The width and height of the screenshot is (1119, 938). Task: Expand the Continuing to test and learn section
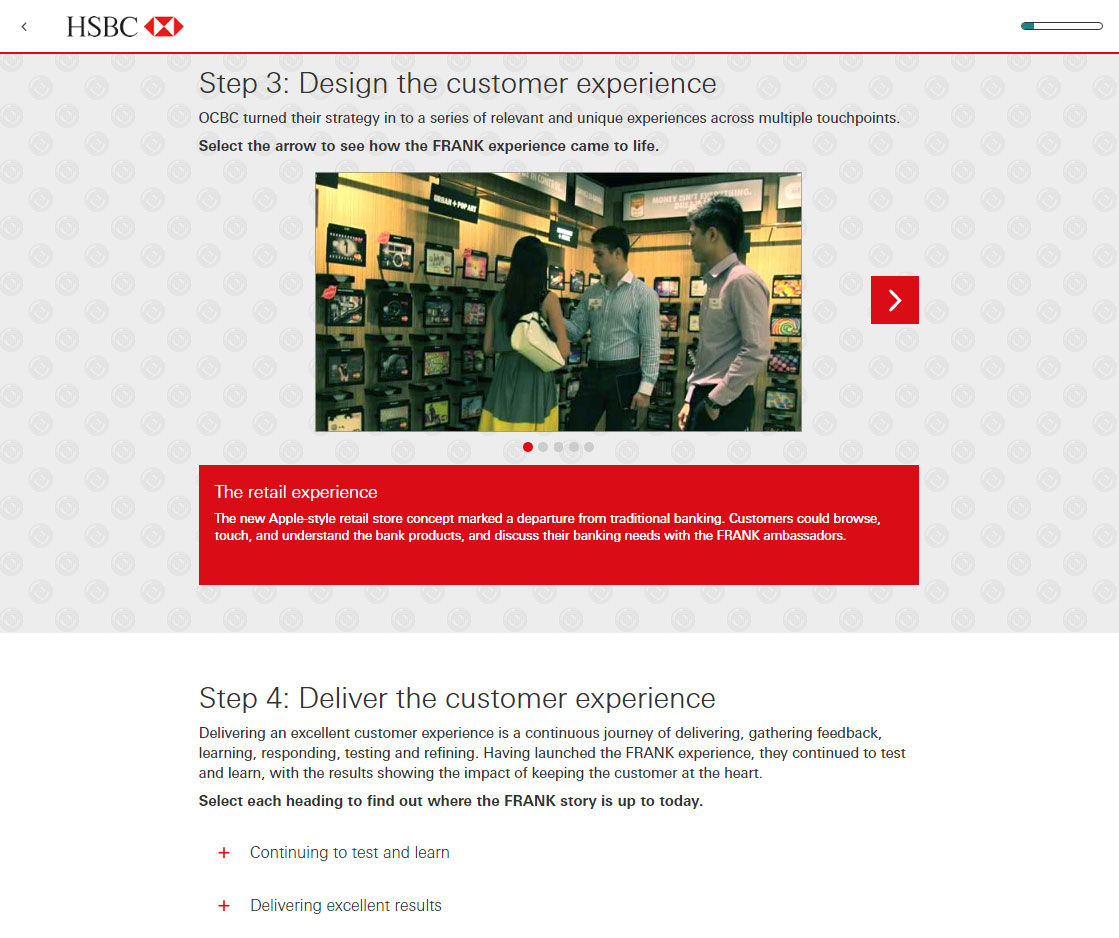334,852
